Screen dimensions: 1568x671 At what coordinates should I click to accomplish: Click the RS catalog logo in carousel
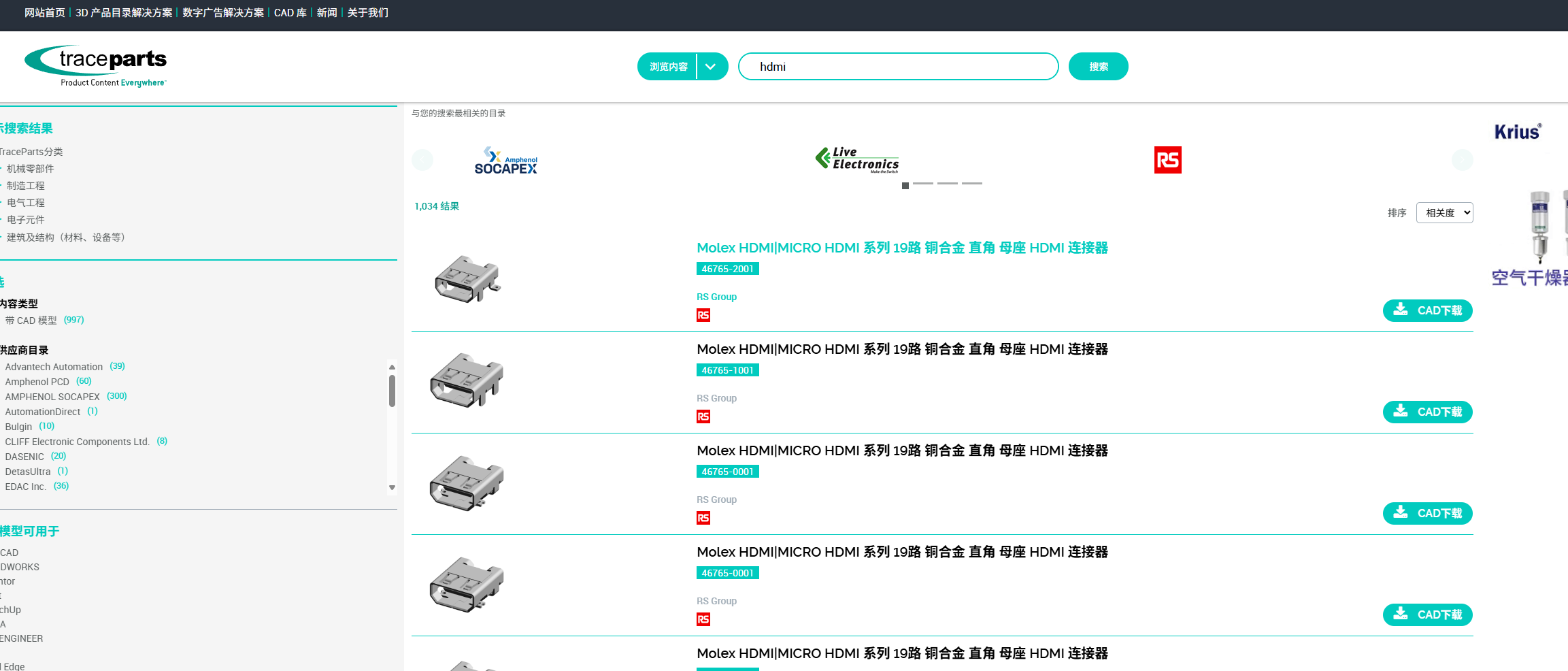(x=1167, y=160)
